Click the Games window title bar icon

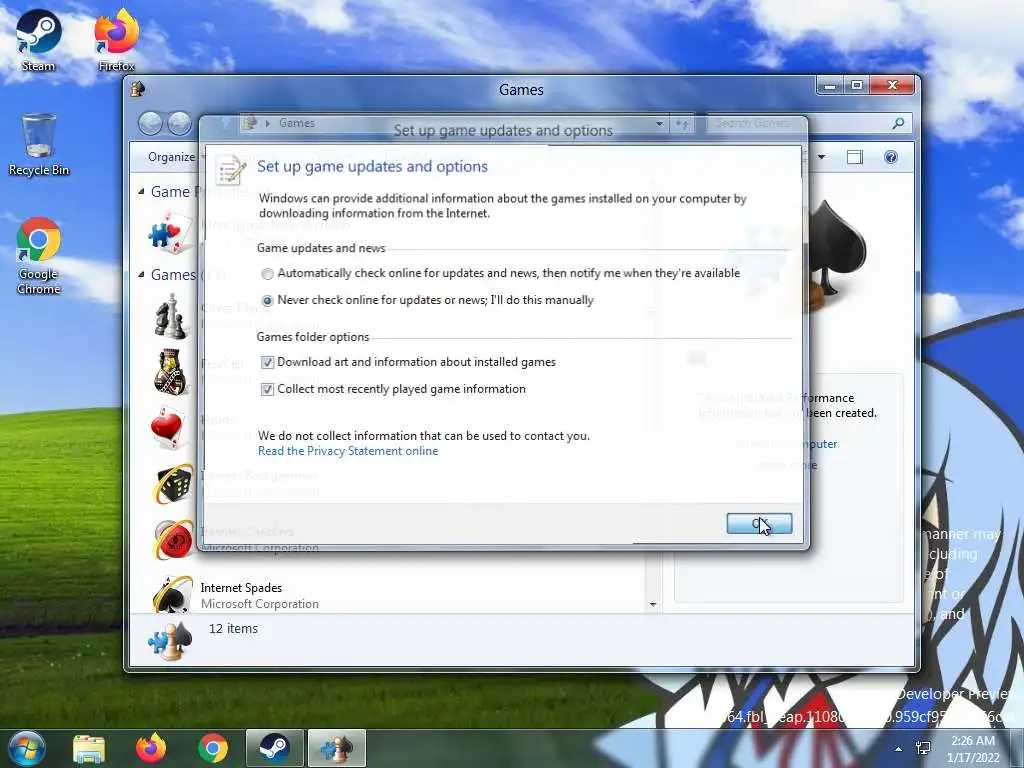138,89
